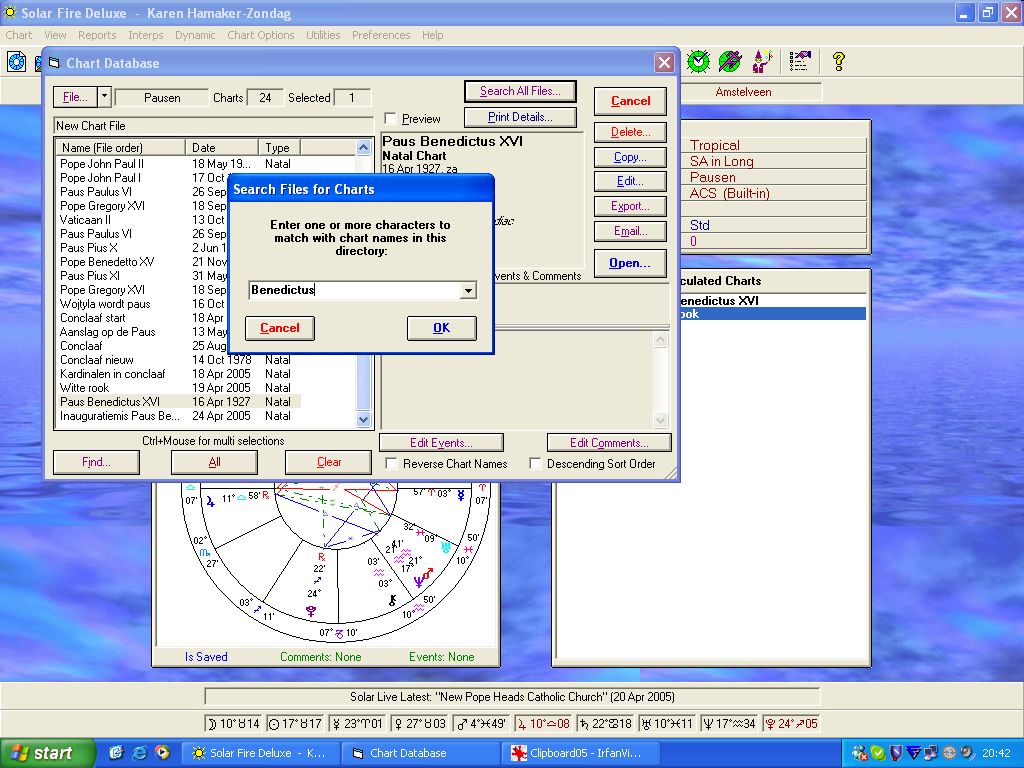Open help with yellow question mark

[838, 62]
